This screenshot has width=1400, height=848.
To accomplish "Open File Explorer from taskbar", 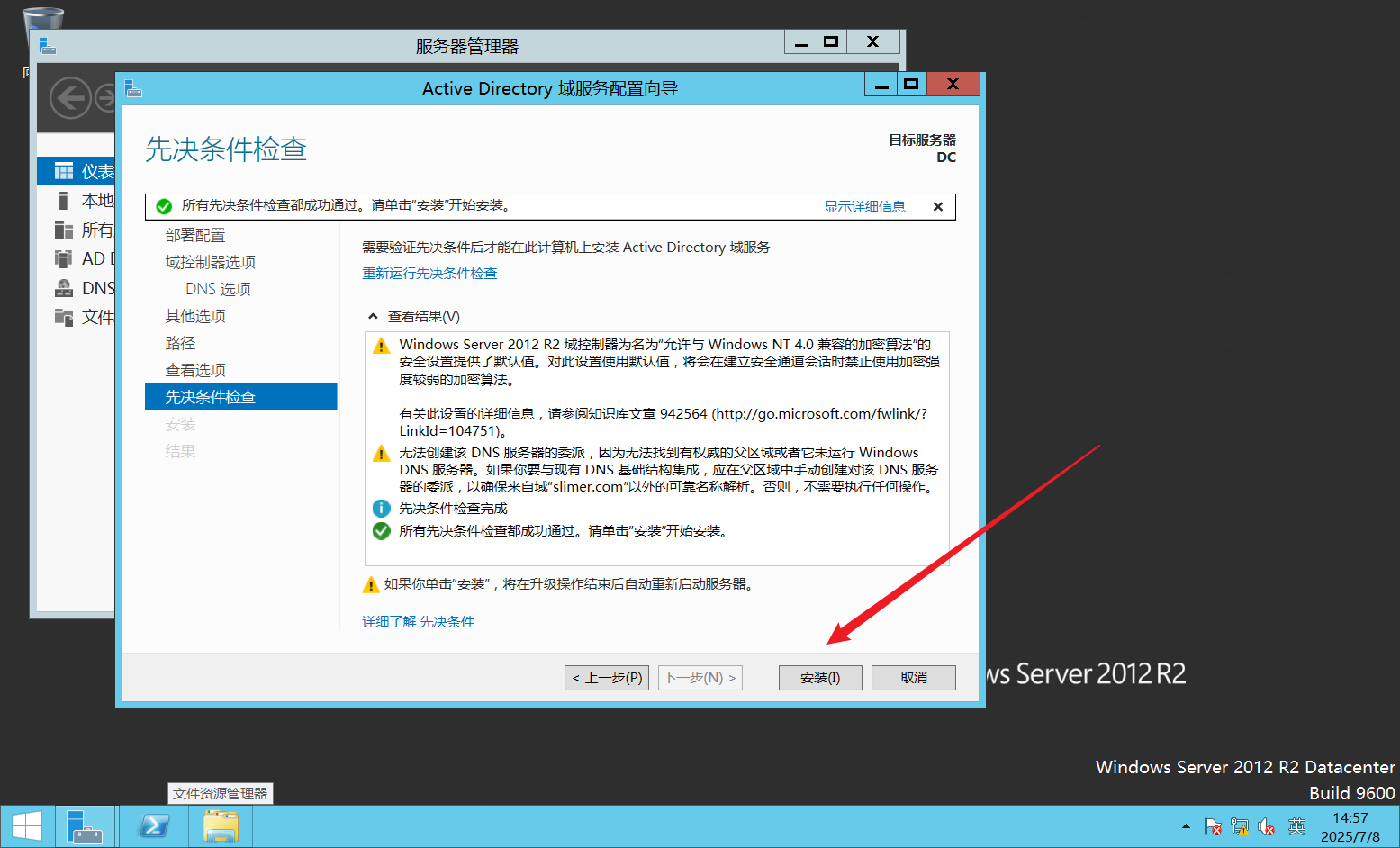I will point(221,826).
